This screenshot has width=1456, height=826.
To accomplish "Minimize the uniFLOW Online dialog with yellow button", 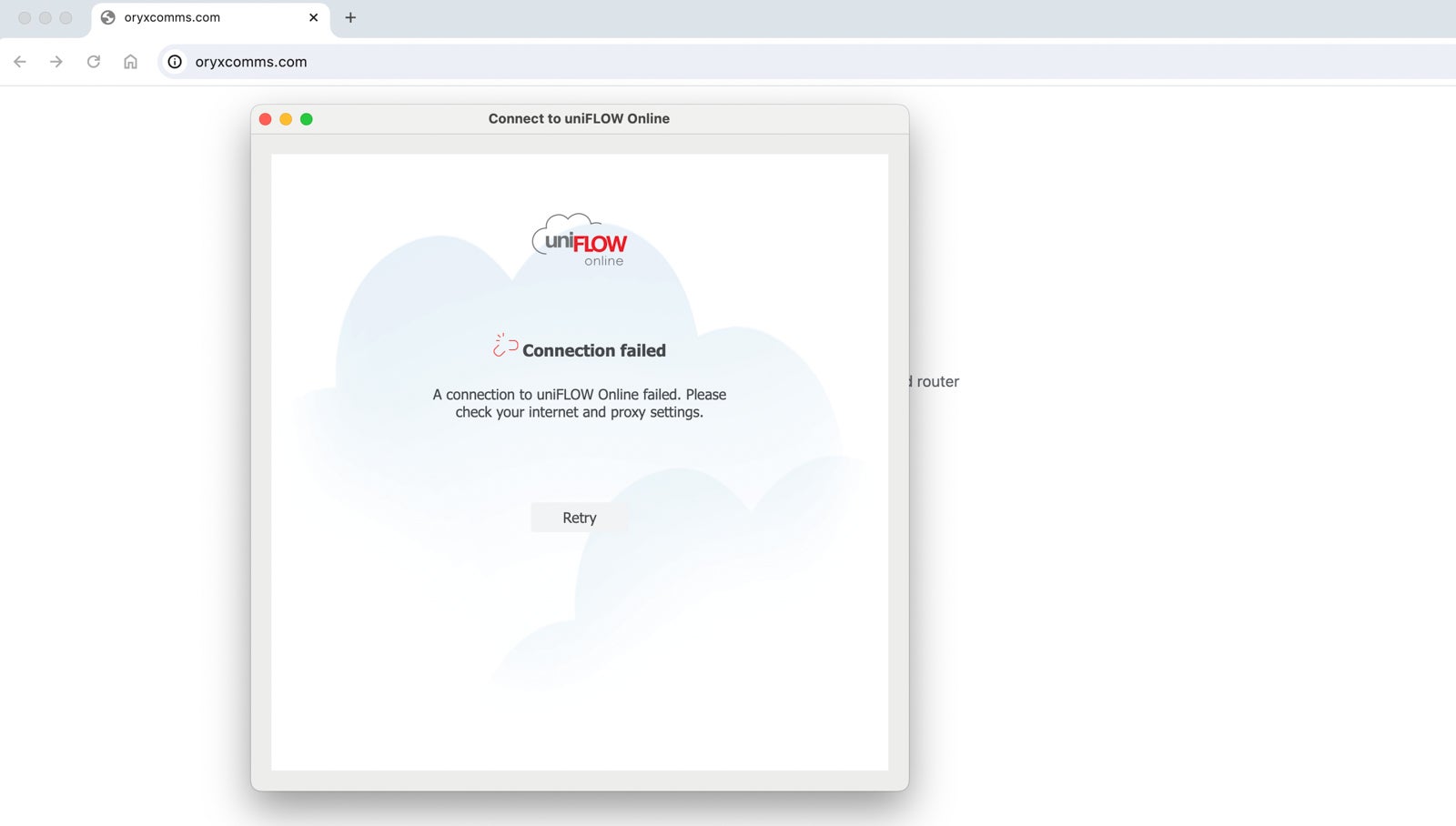I will (x=286, y=119).
